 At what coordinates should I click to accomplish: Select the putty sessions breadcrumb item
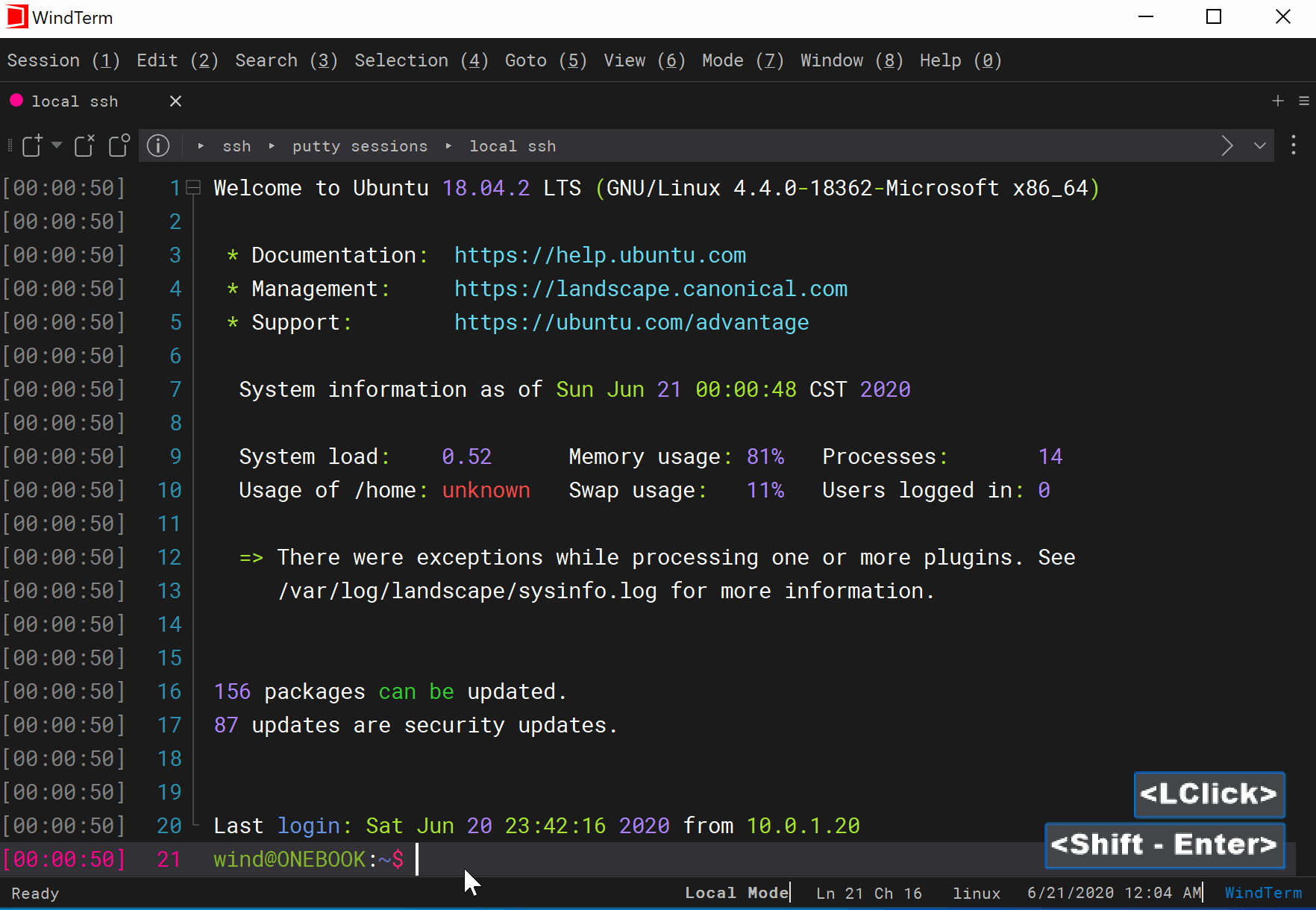click(x=360, y=146)
